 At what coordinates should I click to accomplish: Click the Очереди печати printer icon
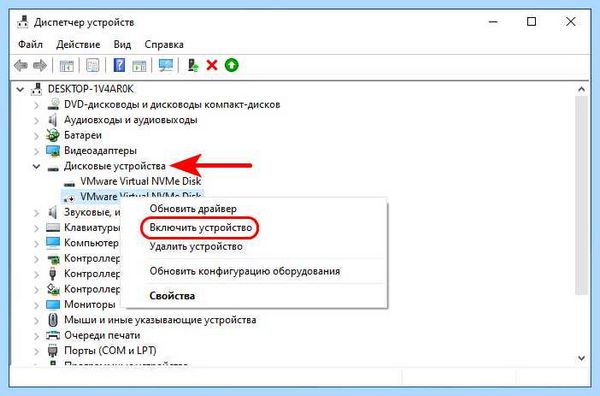[x=53, y=335]
